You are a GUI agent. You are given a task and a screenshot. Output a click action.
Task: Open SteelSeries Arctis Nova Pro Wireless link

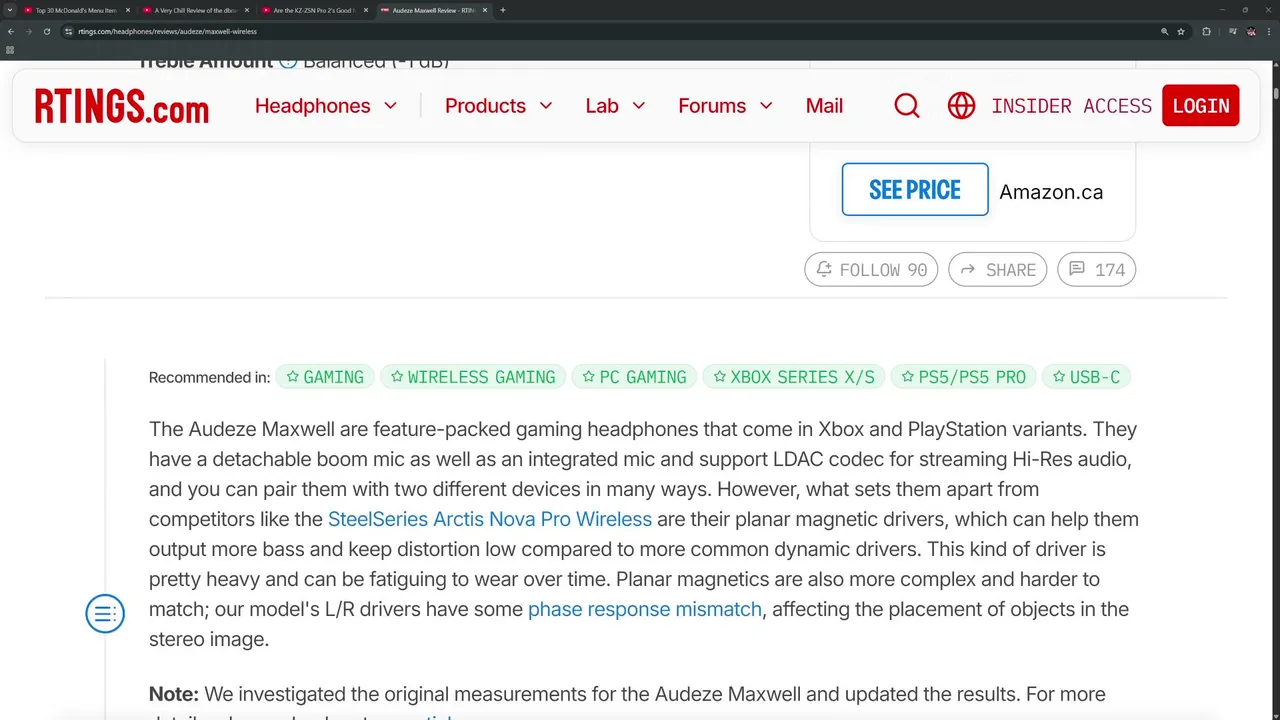click(490, 519)
